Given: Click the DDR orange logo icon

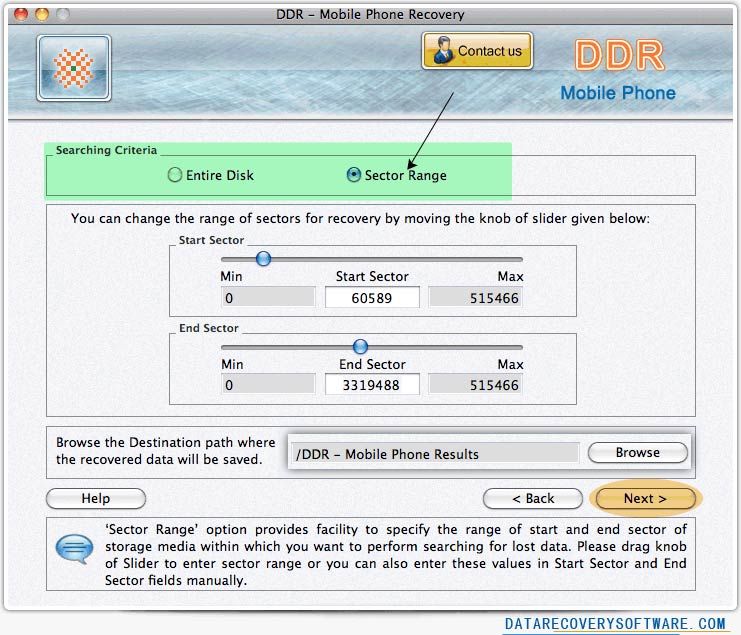Looking at the screenshot, I should pos(74,68).
